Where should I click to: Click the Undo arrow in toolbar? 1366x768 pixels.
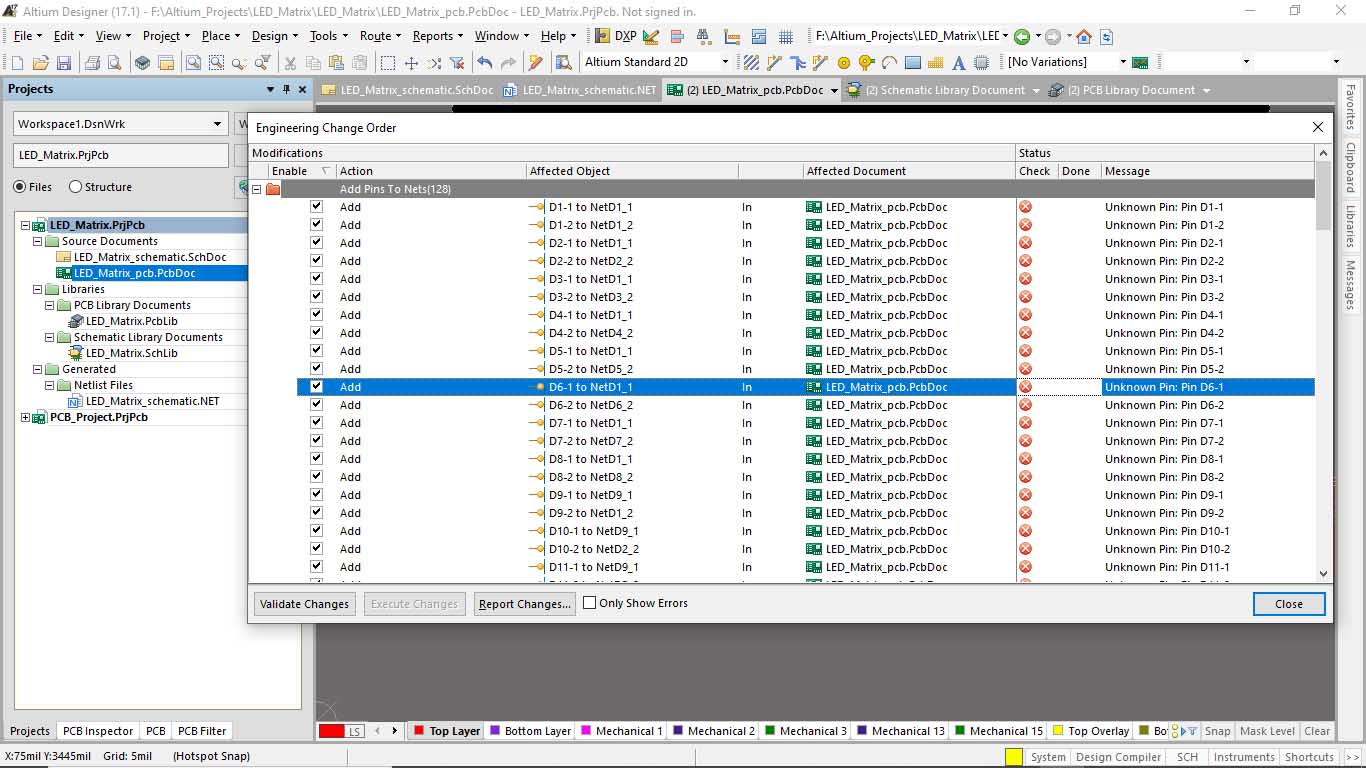pos(485,62)
